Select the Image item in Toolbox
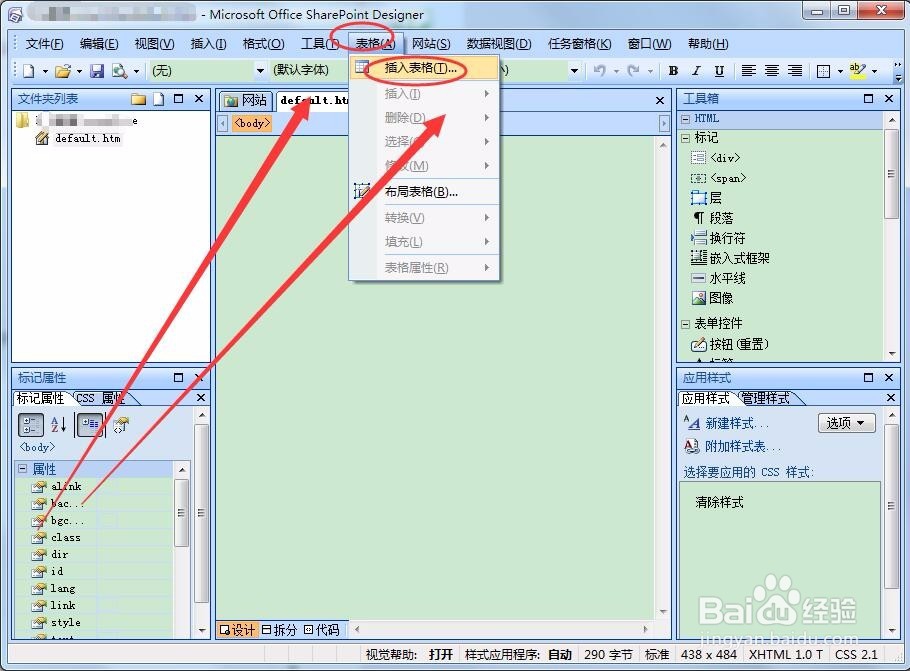Viewport: 910px width, 671px height. pyautogui.click(x=712, y=298)
